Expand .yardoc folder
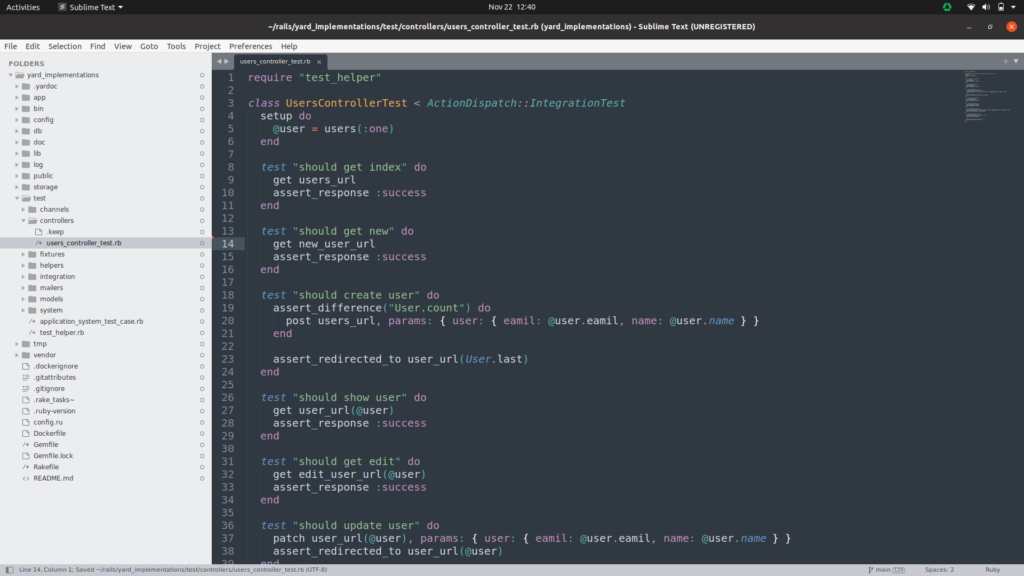Viewport: 1024px width, 576px height. coord(17,86)
